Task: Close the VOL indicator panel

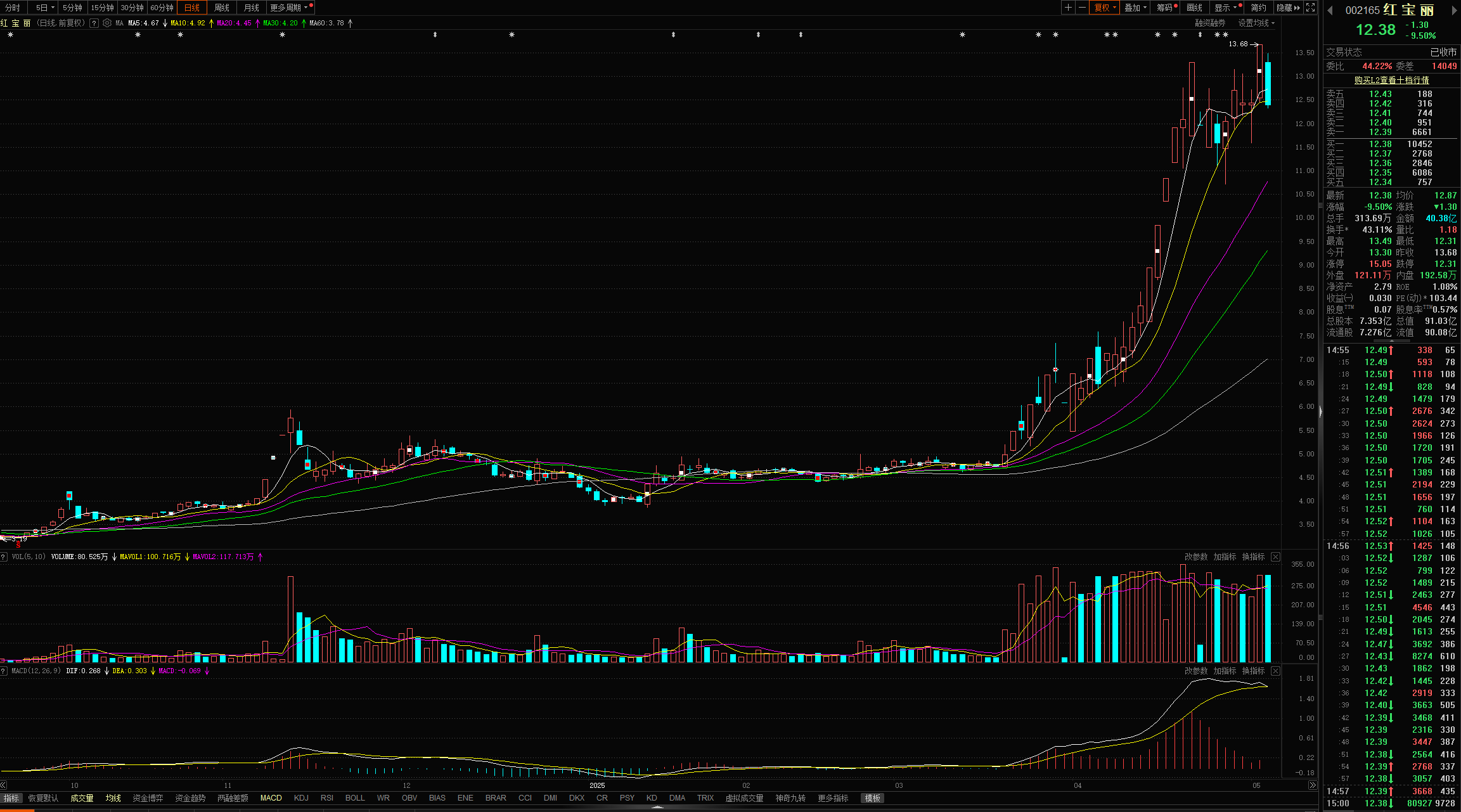Action: (x=1275, y=557)
